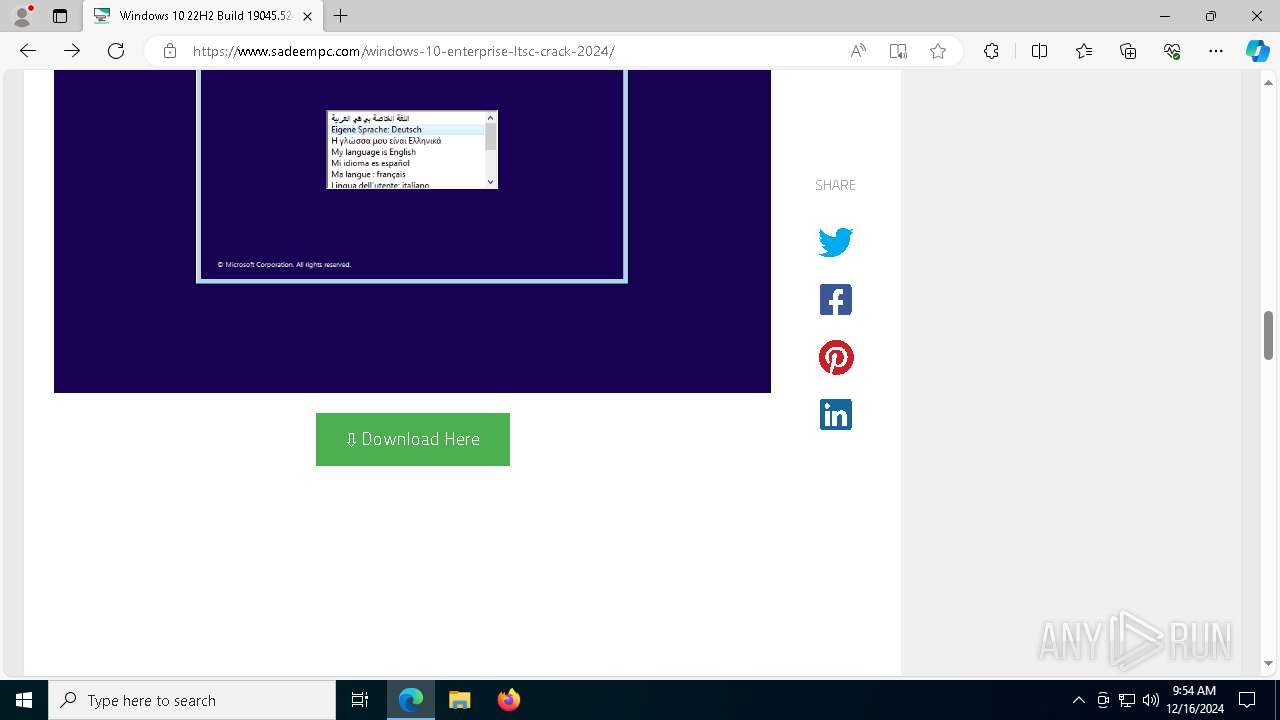View site information lock icon

pyautogui.click(x=170, y=51)
